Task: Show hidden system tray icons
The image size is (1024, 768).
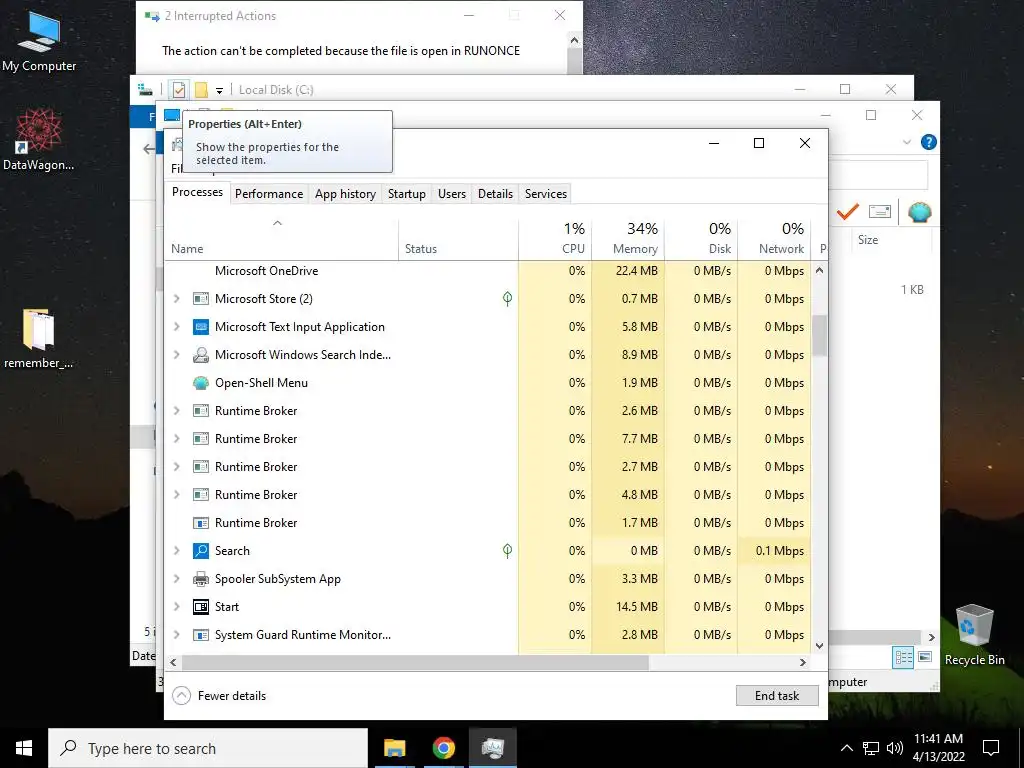Action: (846, 748)
